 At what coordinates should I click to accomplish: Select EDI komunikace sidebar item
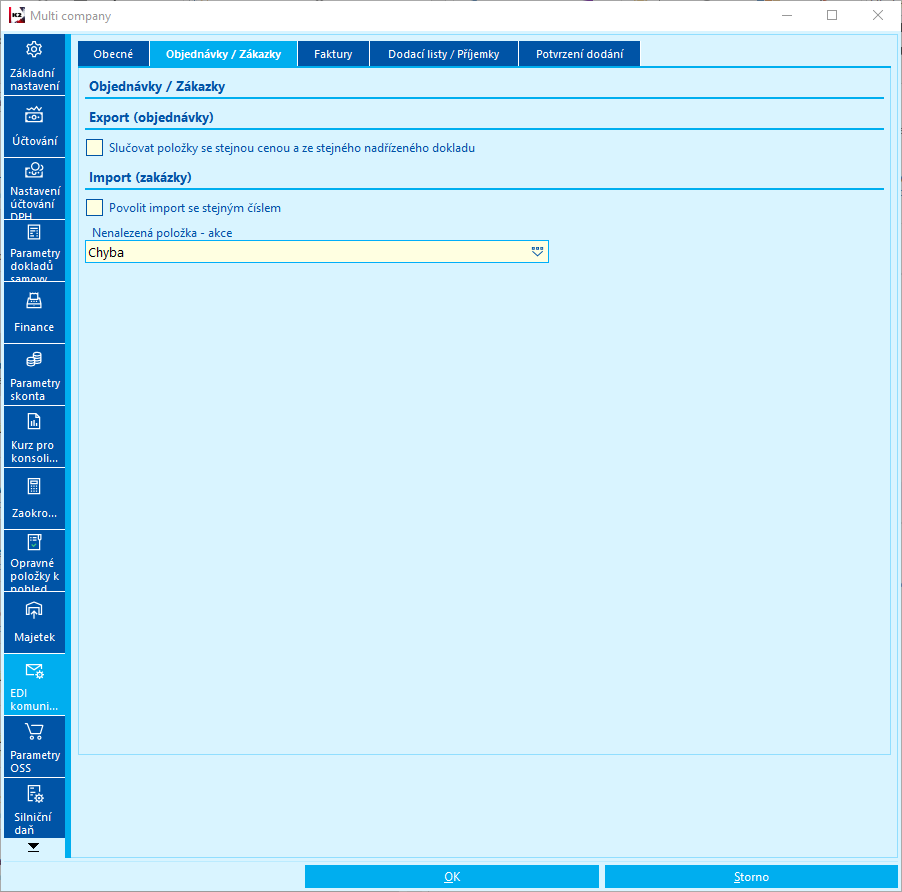tap(34, 686)
